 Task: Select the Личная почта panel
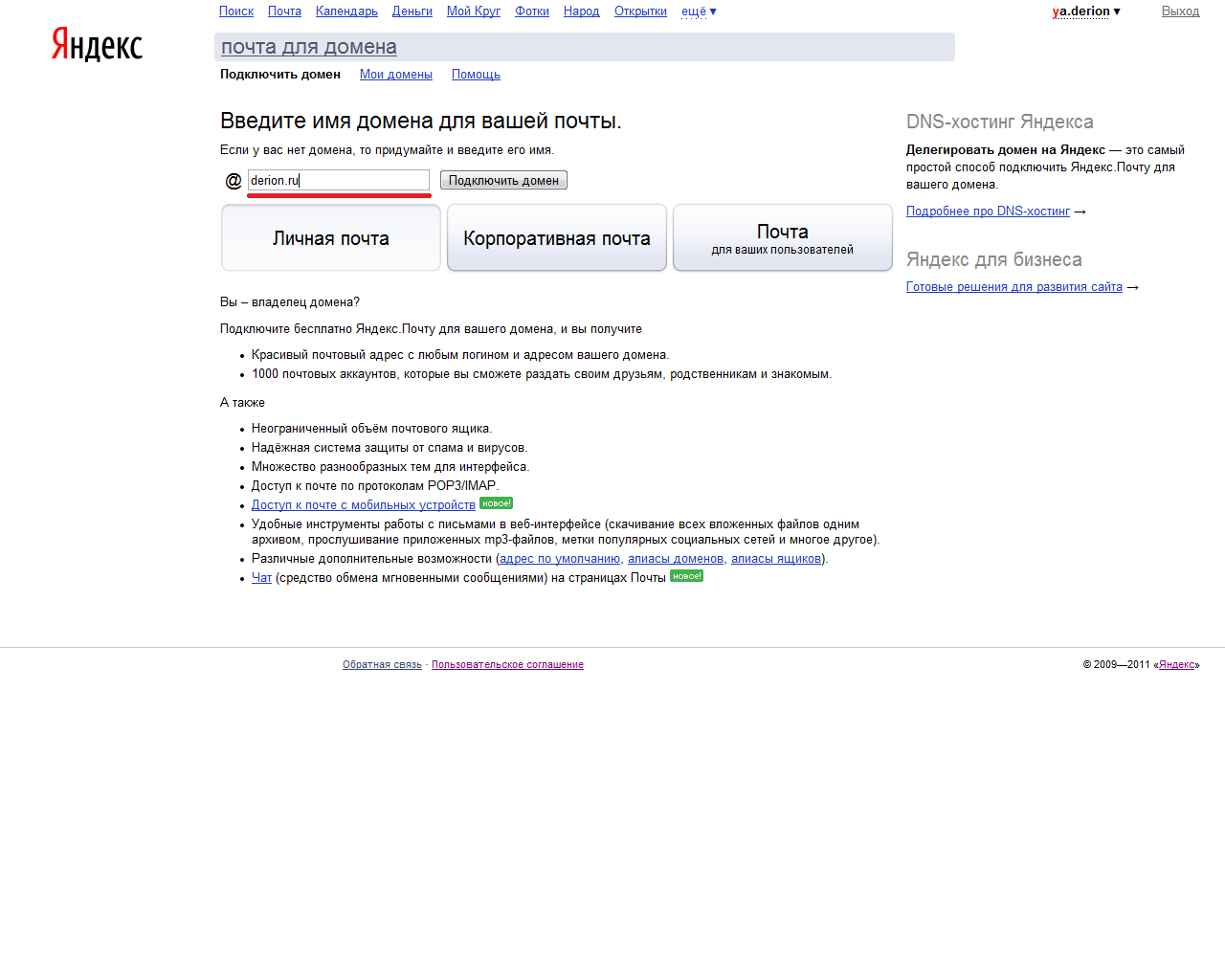click(331, 238)
